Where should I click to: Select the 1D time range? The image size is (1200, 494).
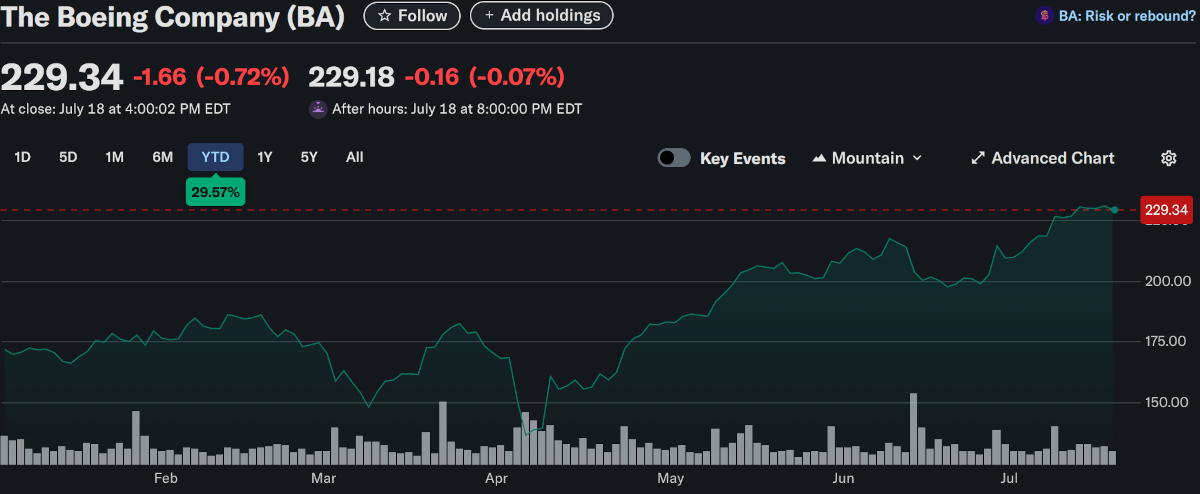[x=22, y=157]
